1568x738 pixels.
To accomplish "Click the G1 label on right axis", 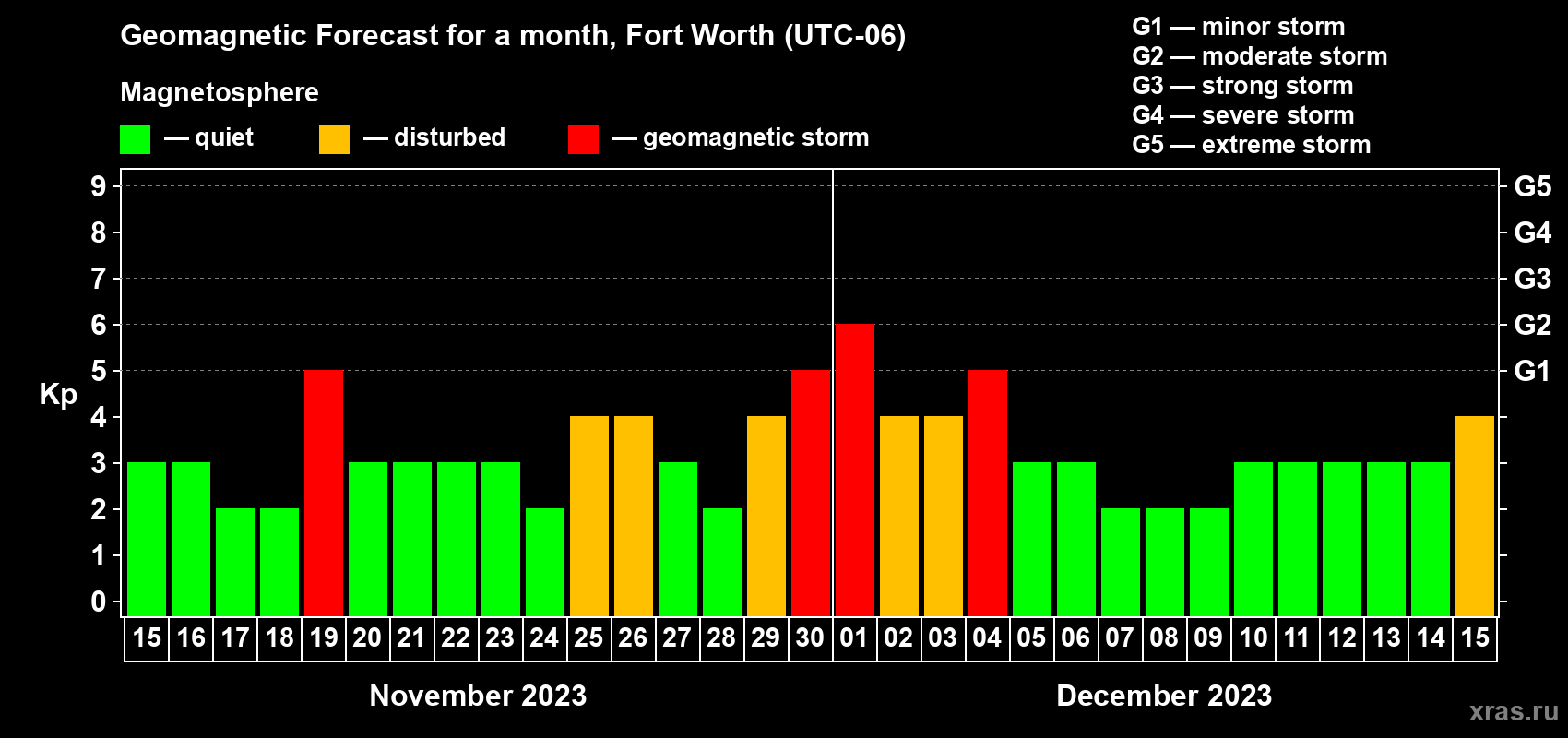I will (1532, 371).
